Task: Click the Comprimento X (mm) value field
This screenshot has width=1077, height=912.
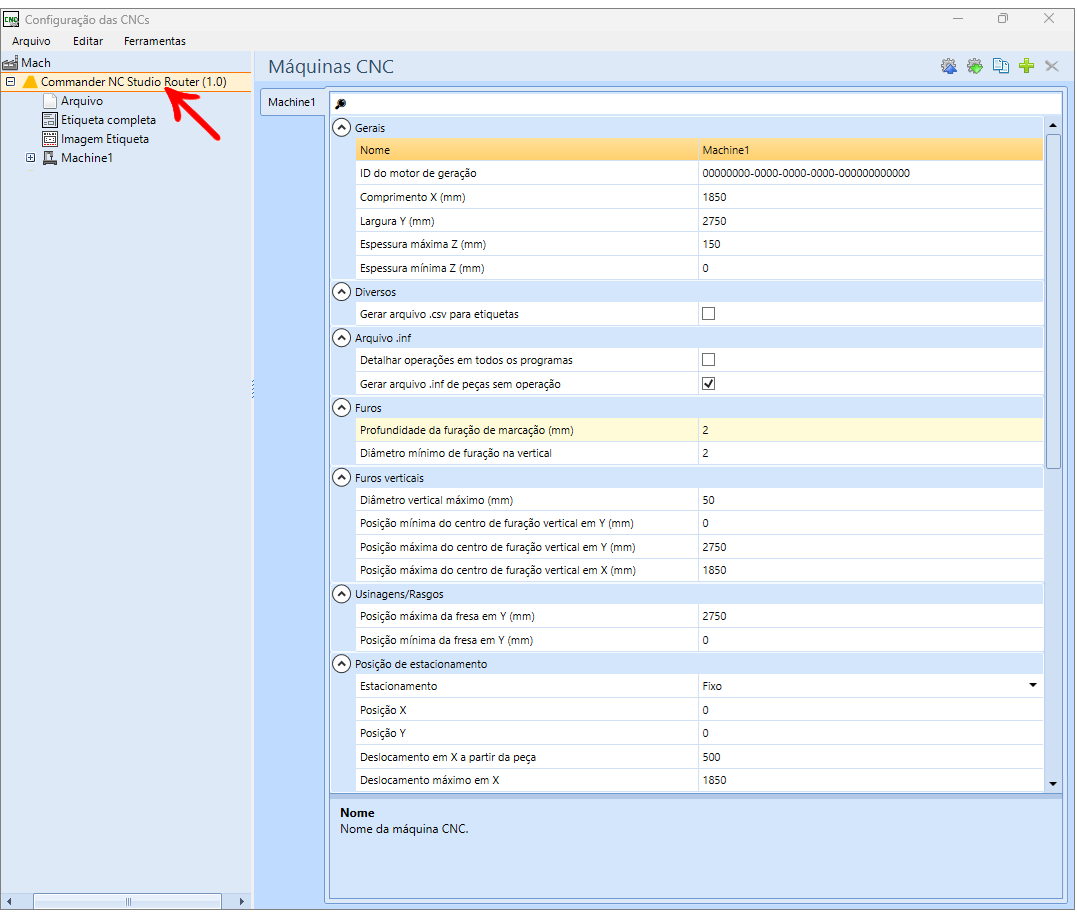Action: pos(870,197)
